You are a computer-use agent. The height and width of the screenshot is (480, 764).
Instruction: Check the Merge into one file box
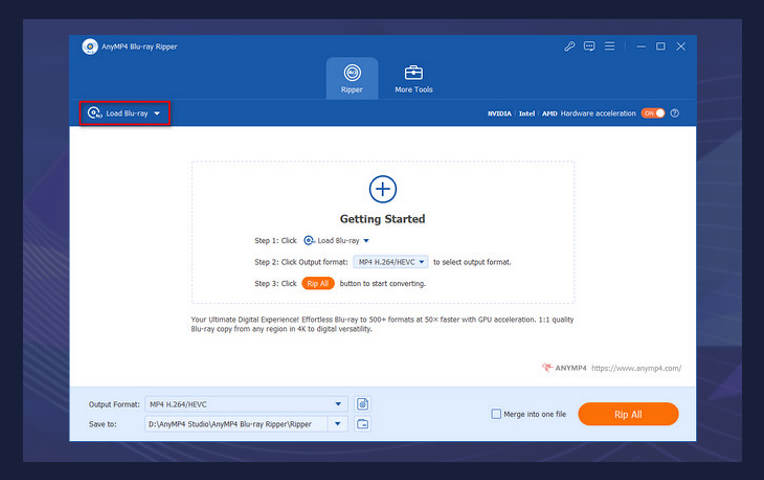pyautogui.click(x=496, y=414)
